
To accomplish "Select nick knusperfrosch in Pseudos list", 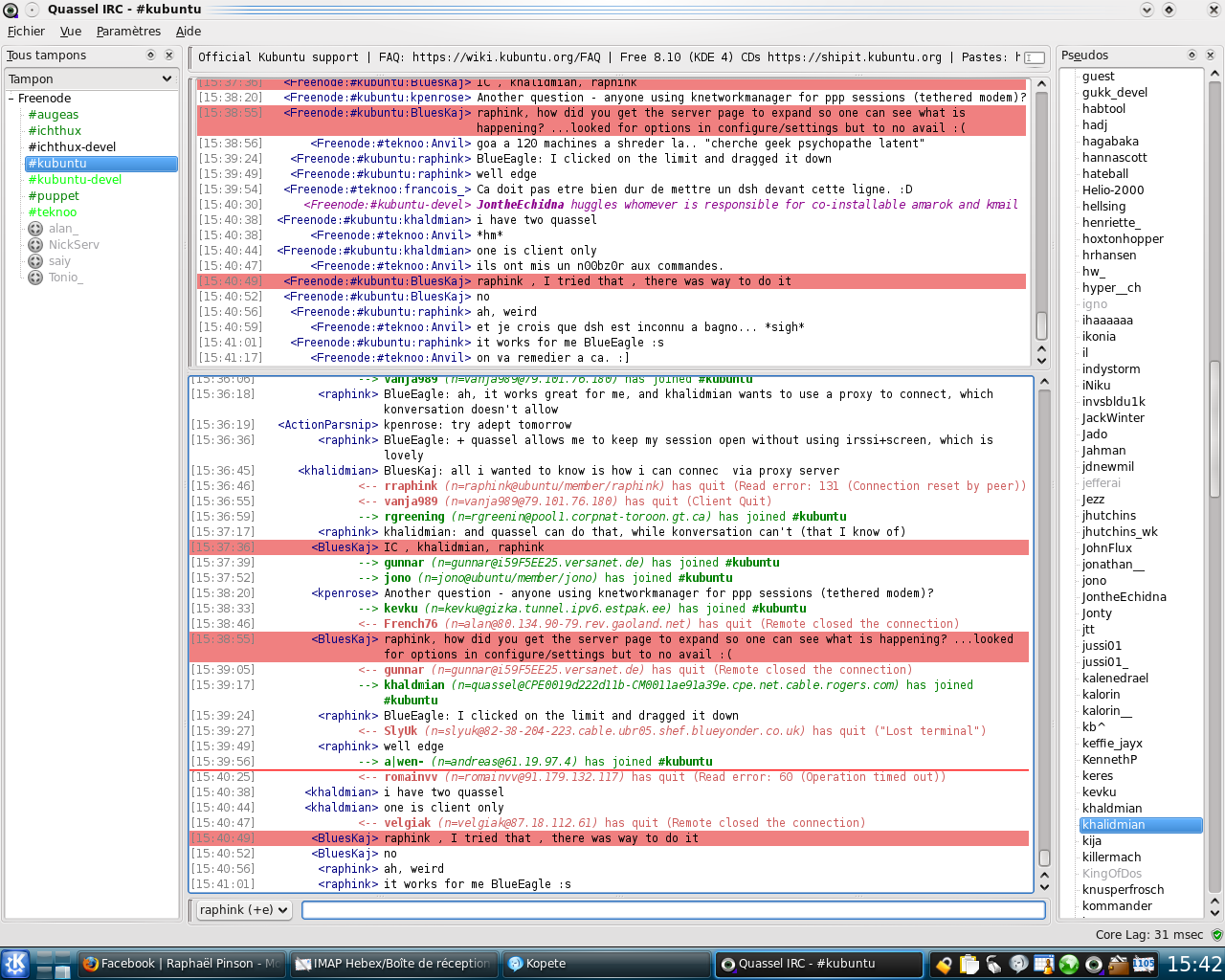I will point(1124,890).
